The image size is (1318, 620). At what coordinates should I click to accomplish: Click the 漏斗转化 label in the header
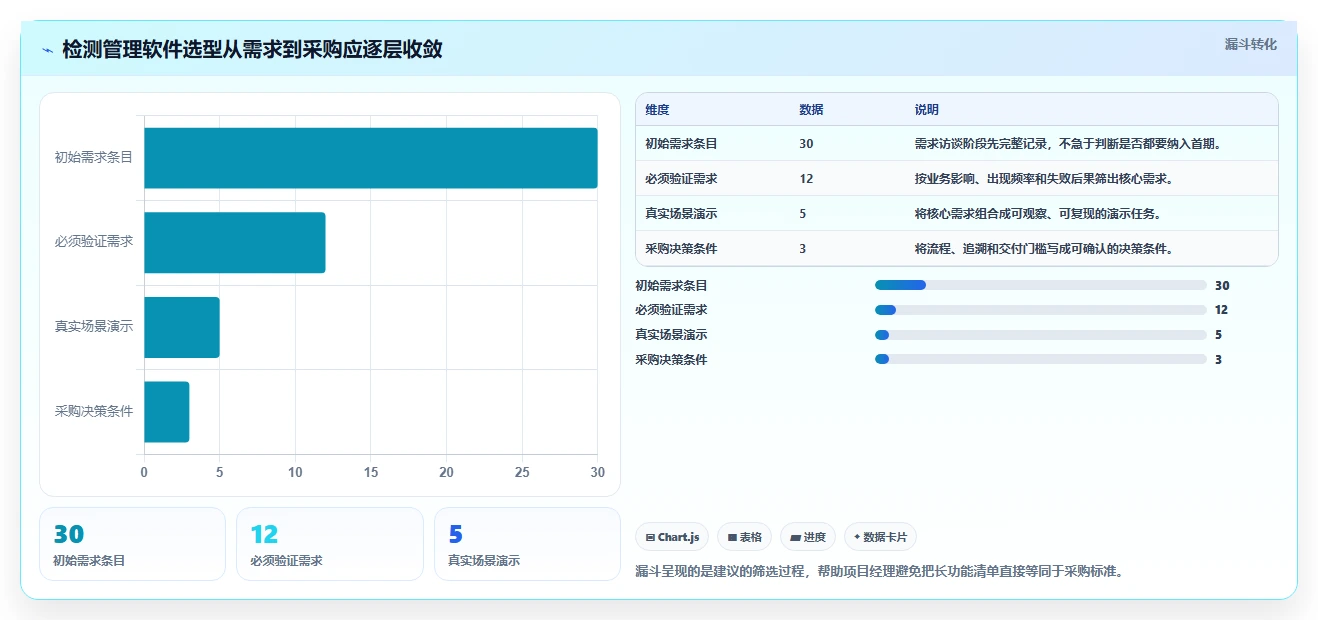[1250, 44]
